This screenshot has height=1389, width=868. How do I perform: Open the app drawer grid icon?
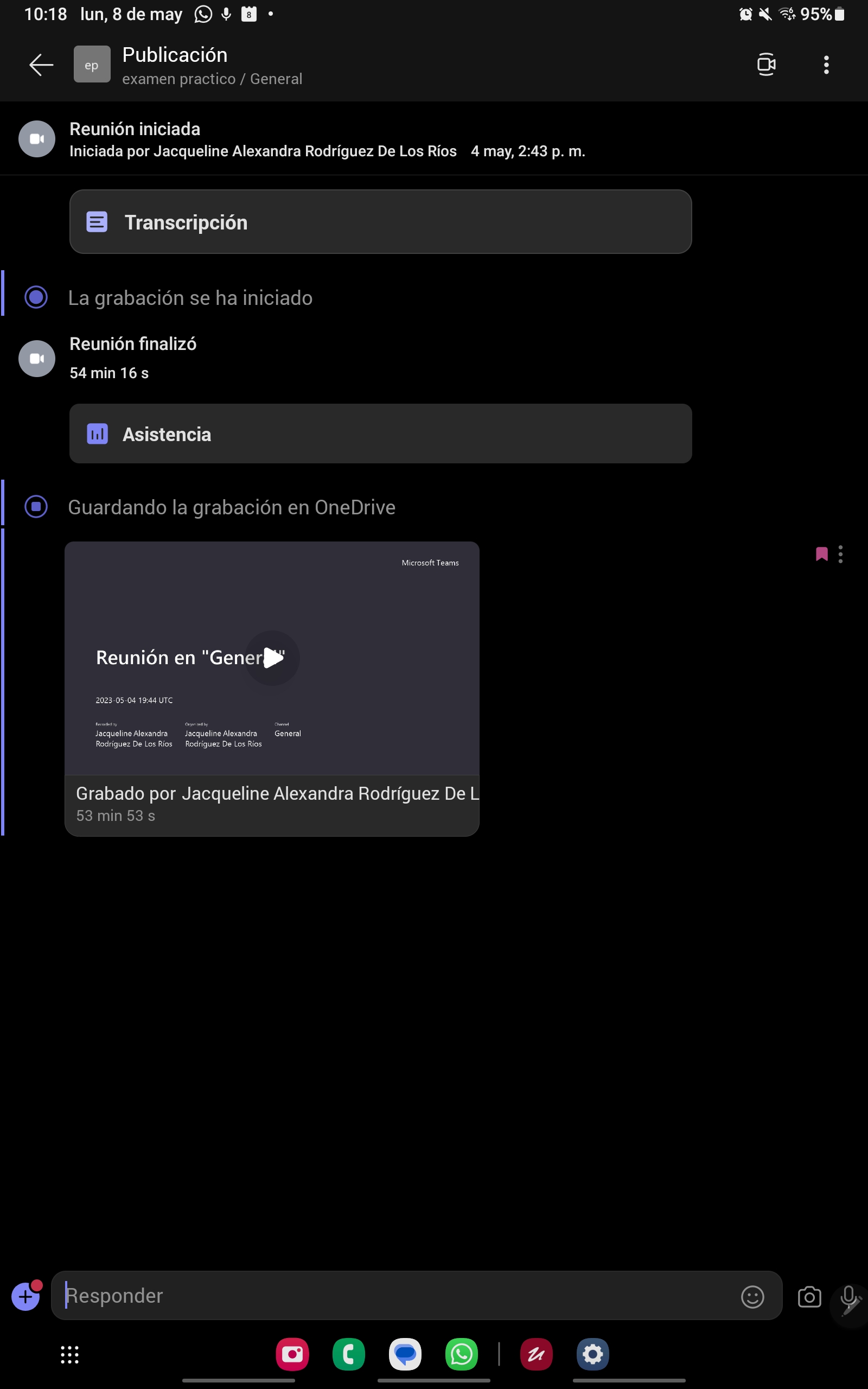[x=69, y=1355]
